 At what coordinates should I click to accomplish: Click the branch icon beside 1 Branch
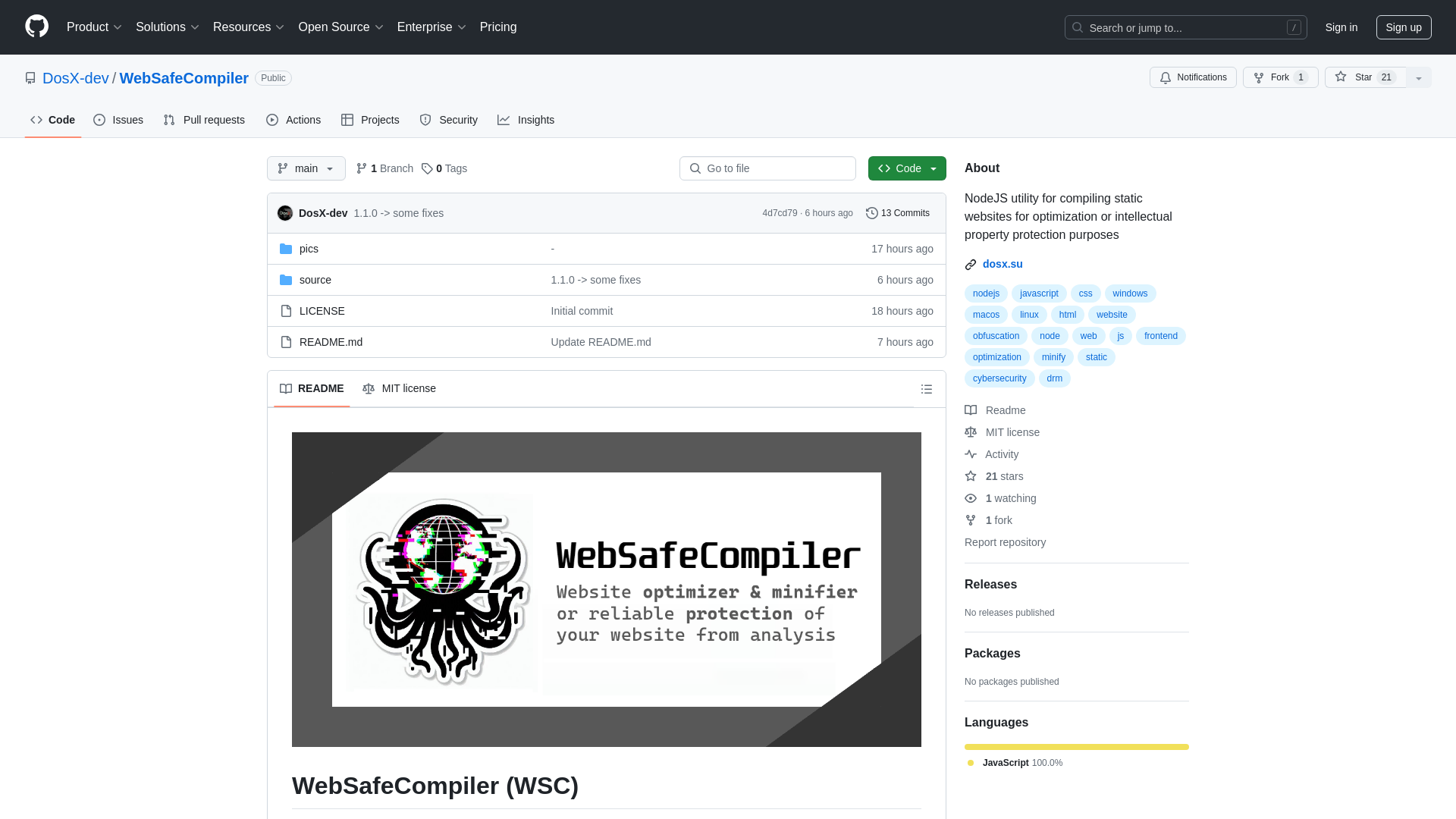click(362, 168)
